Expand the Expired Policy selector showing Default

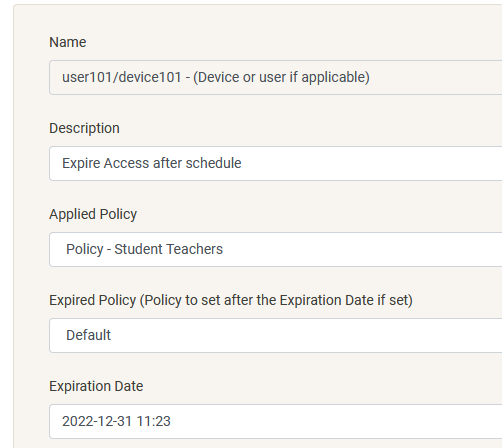(x=276, y=335)
